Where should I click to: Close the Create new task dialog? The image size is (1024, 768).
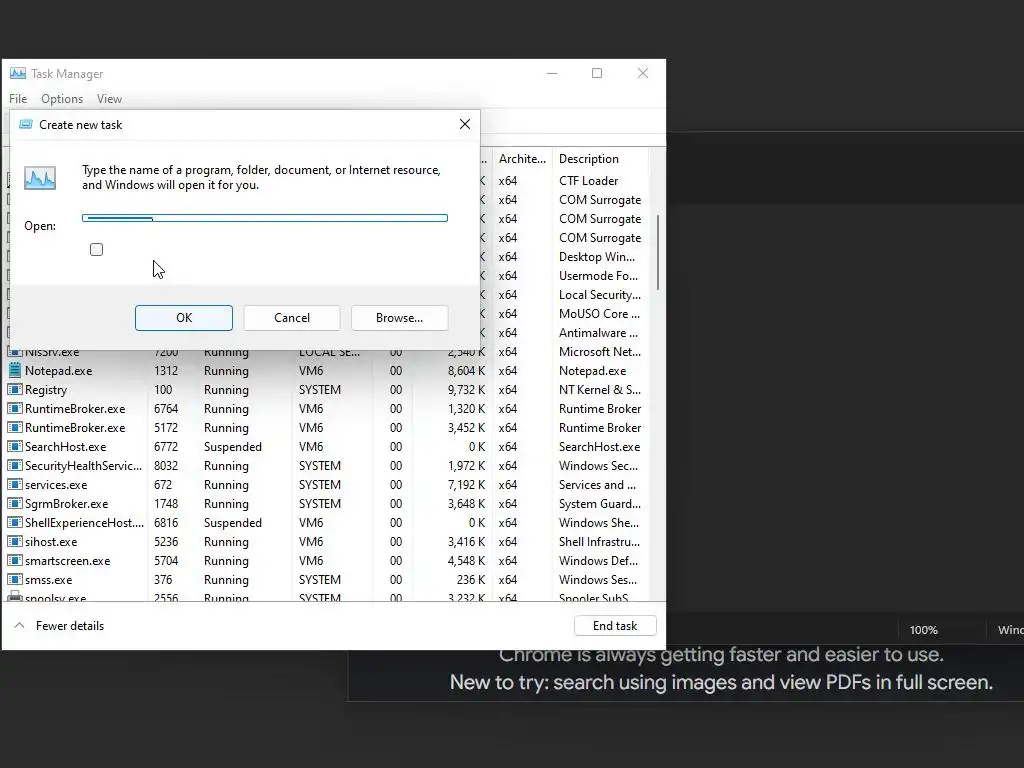(x=464, y=124)
